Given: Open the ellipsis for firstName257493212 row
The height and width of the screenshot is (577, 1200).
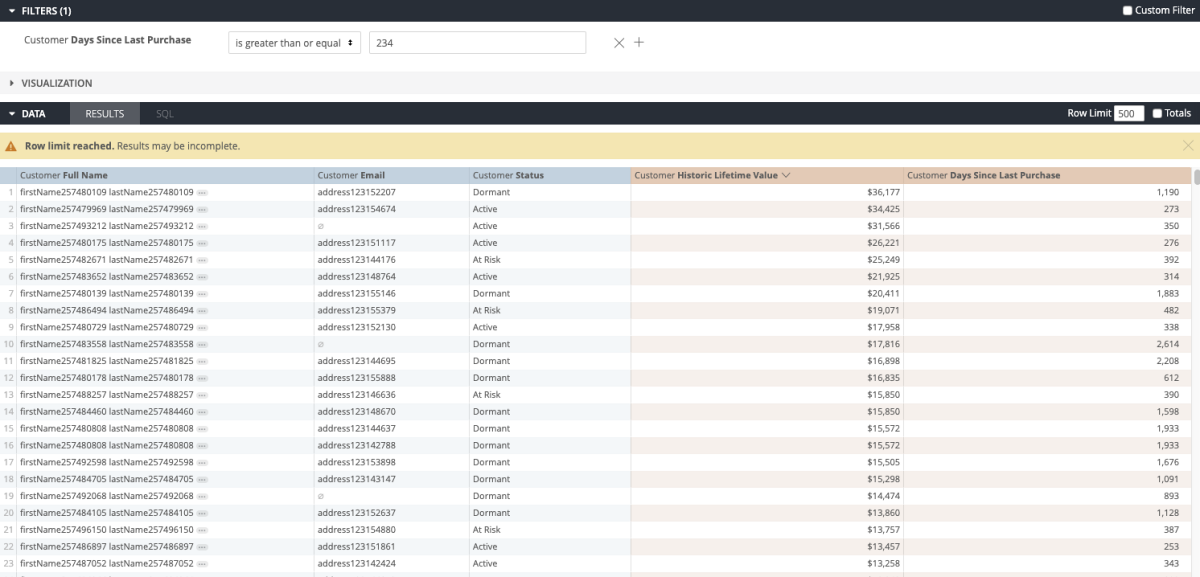Looking at the screenshot, I should click(x=202, y=226).
